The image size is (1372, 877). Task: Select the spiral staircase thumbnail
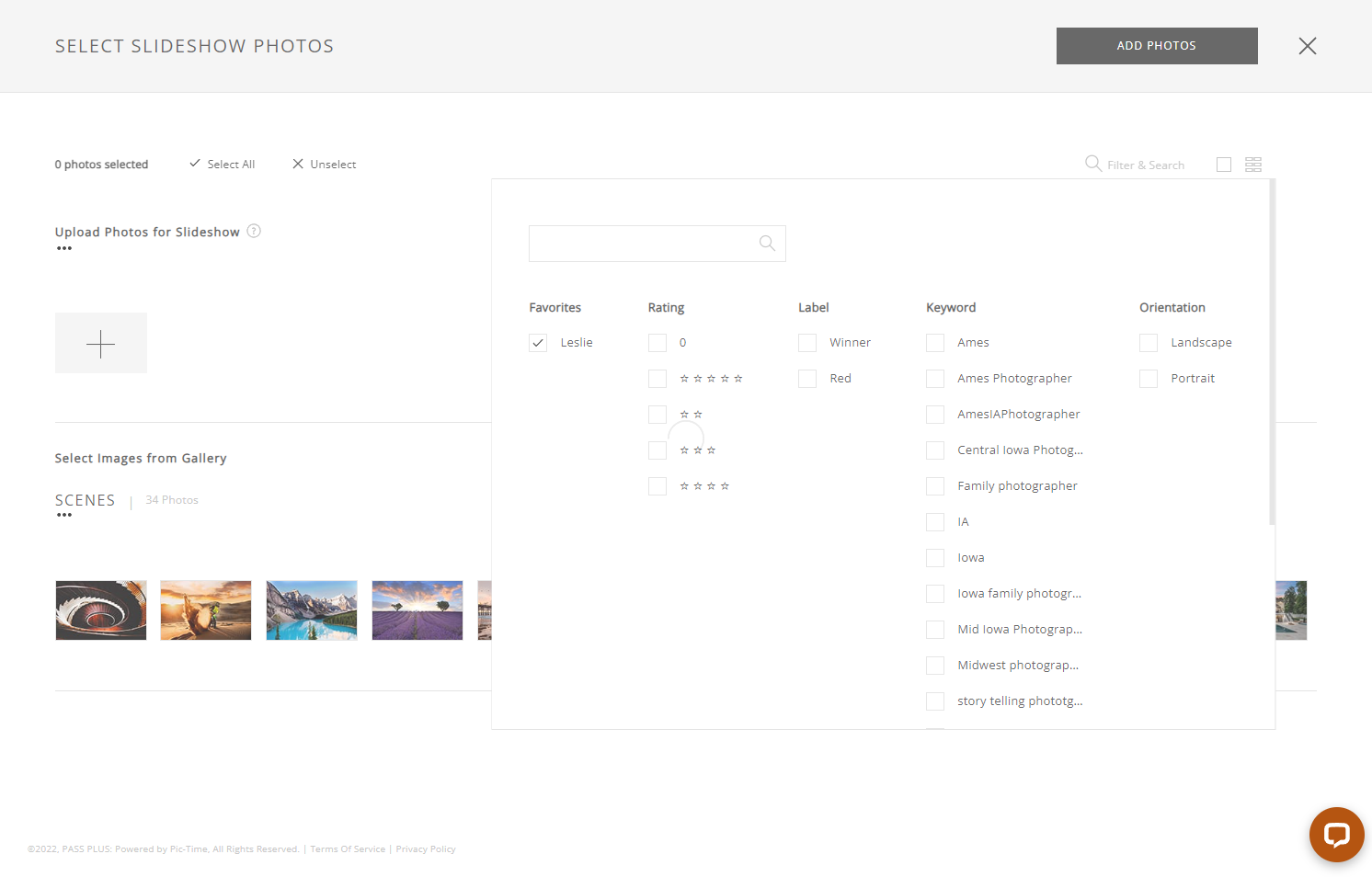coord(101,610)
